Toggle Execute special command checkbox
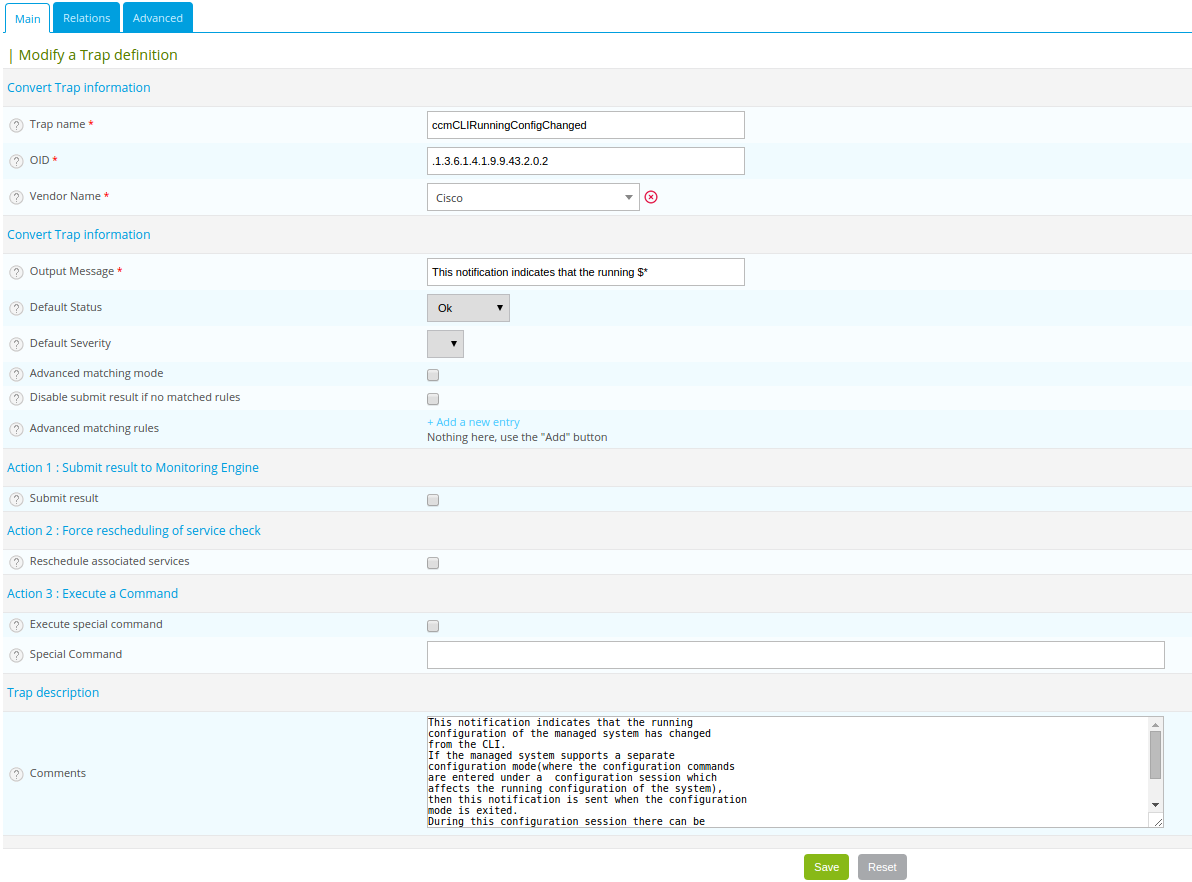 coord(433,626)
